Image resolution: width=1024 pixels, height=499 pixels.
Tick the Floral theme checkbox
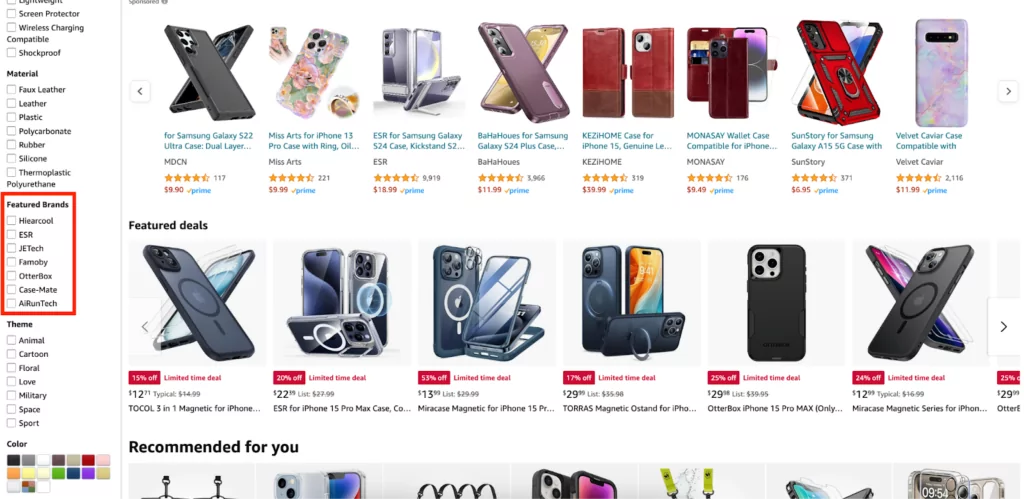pos(11,368)
